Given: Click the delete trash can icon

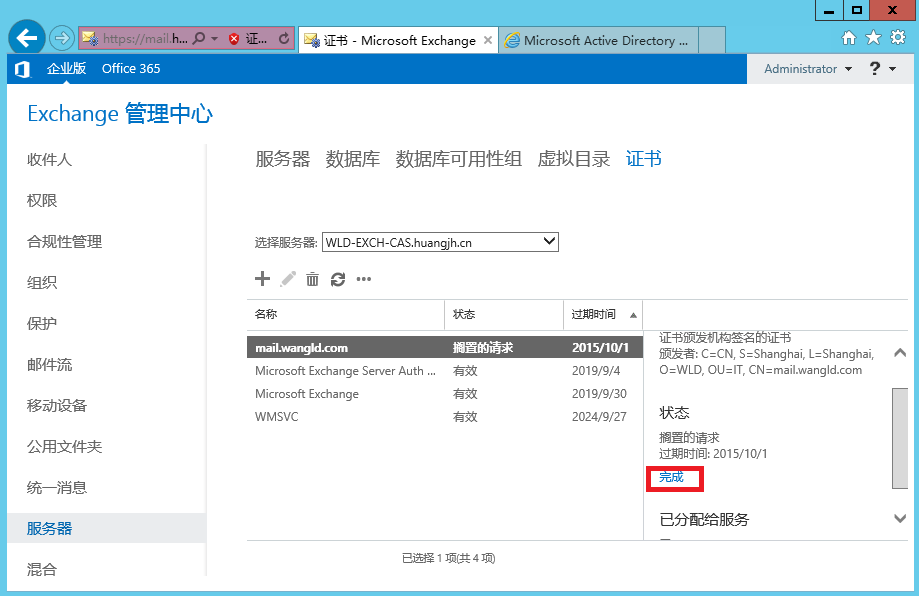Looking at the screenshot, I should coord(312,279).
